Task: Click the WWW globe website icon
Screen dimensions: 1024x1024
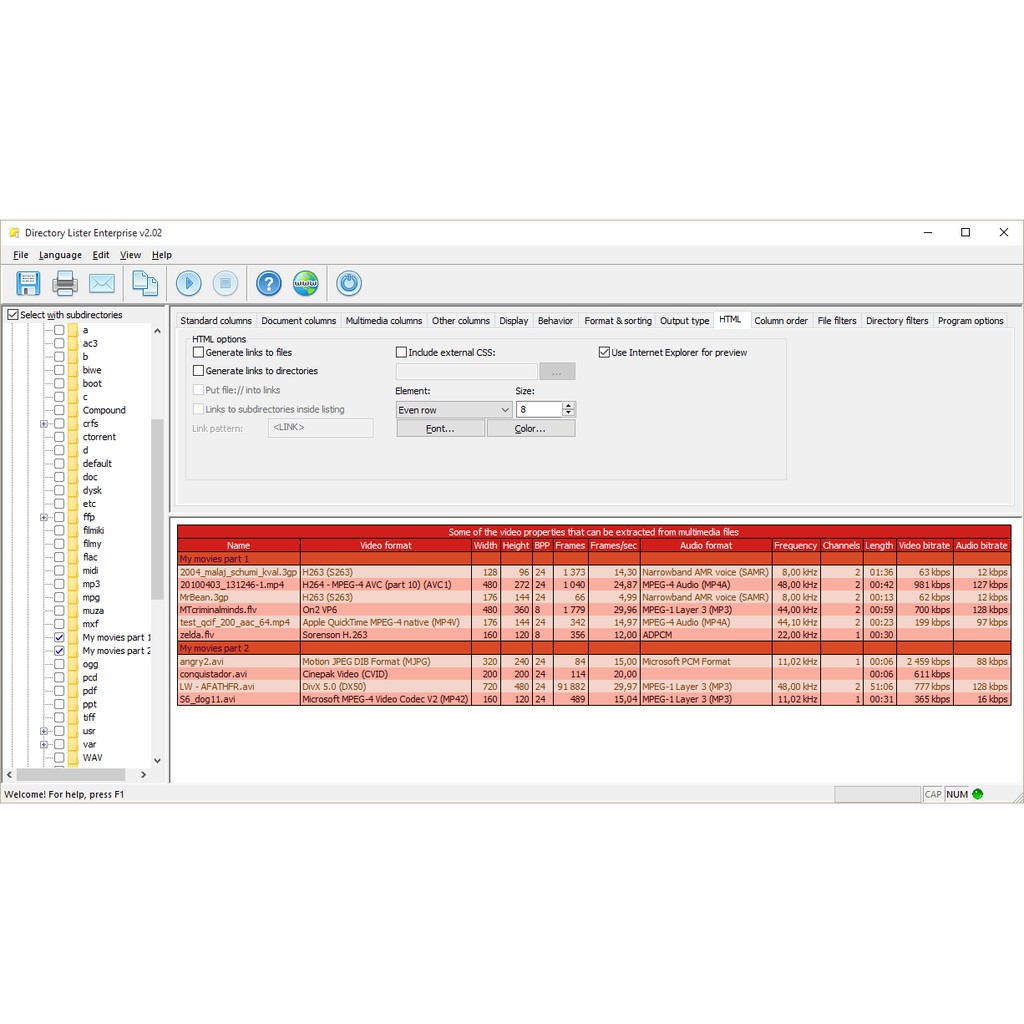Action: click(x=306, y=283)
